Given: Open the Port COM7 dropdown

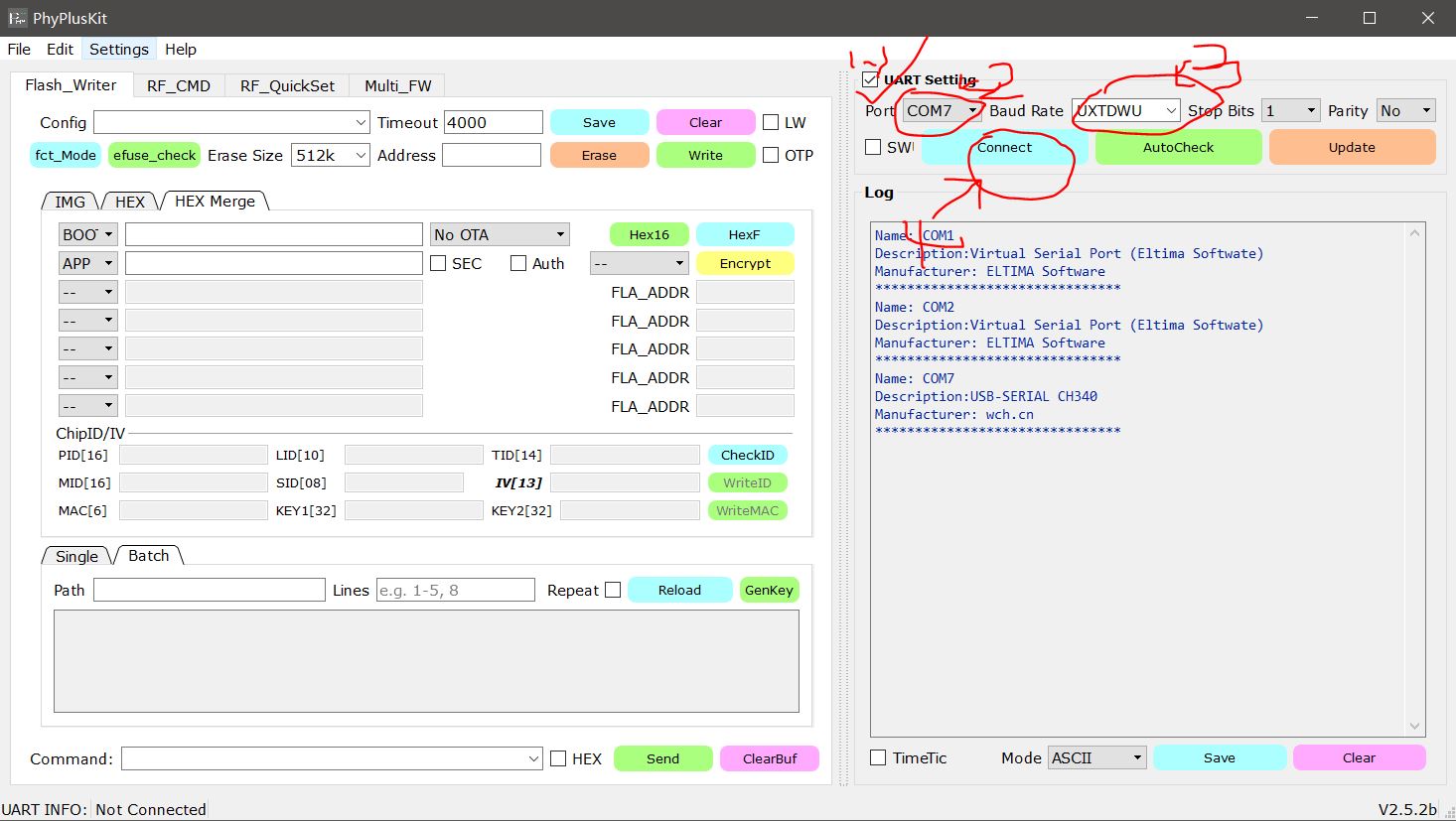Looking at the screenshot, I should coord(943,110).
